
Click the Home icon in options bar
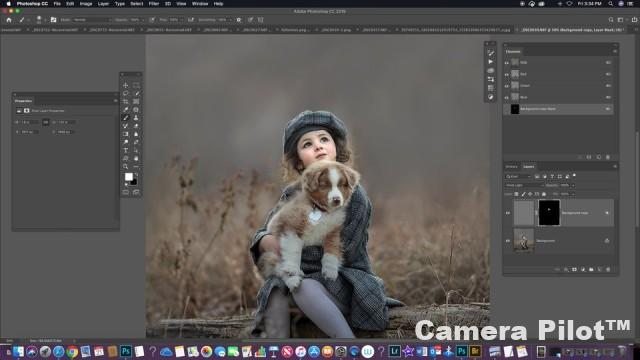coord(9,20)
